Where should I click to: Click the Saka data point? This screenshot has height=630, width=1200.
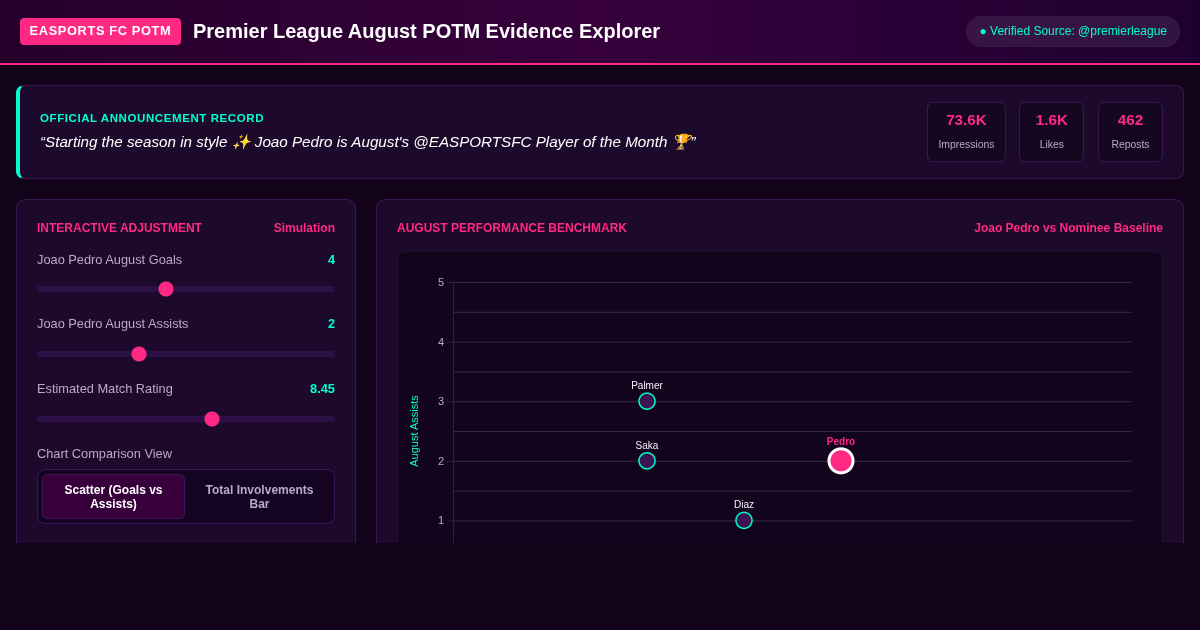[647, 461]
